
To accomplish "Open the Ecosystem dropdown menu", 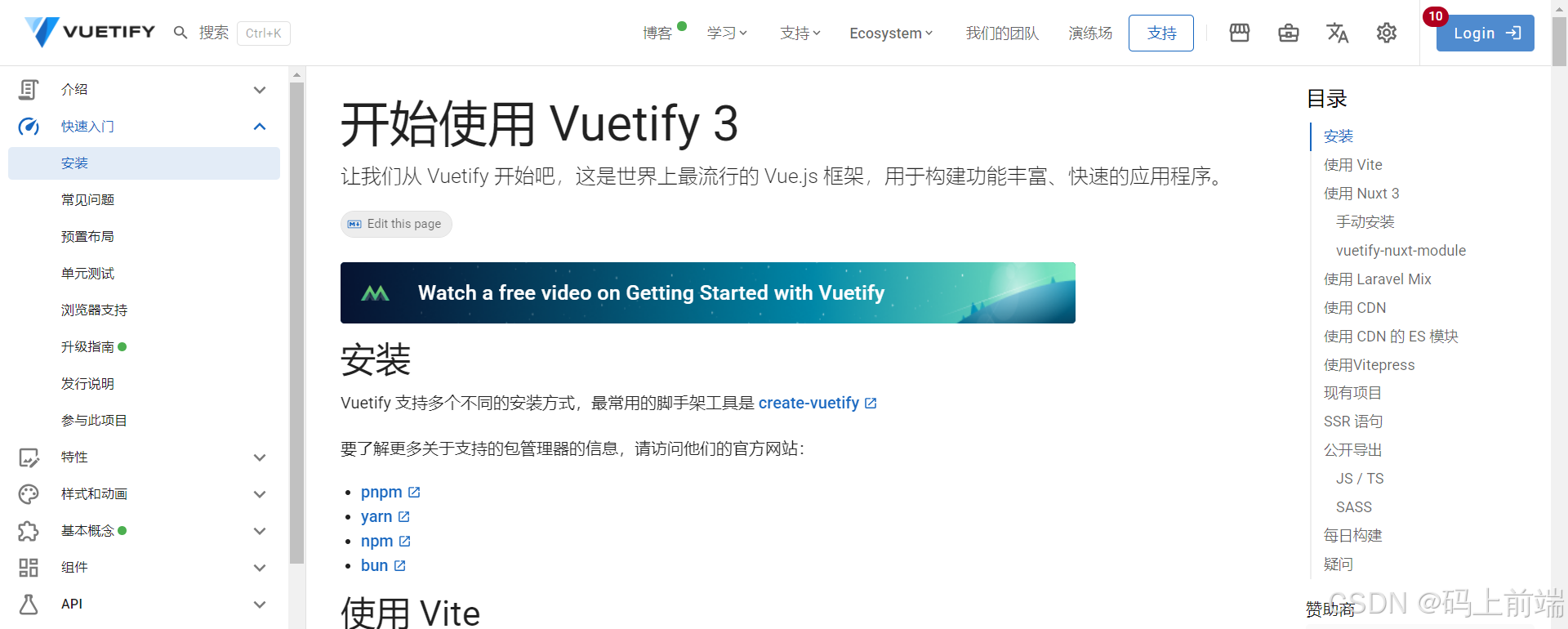I will coord(891,33).
